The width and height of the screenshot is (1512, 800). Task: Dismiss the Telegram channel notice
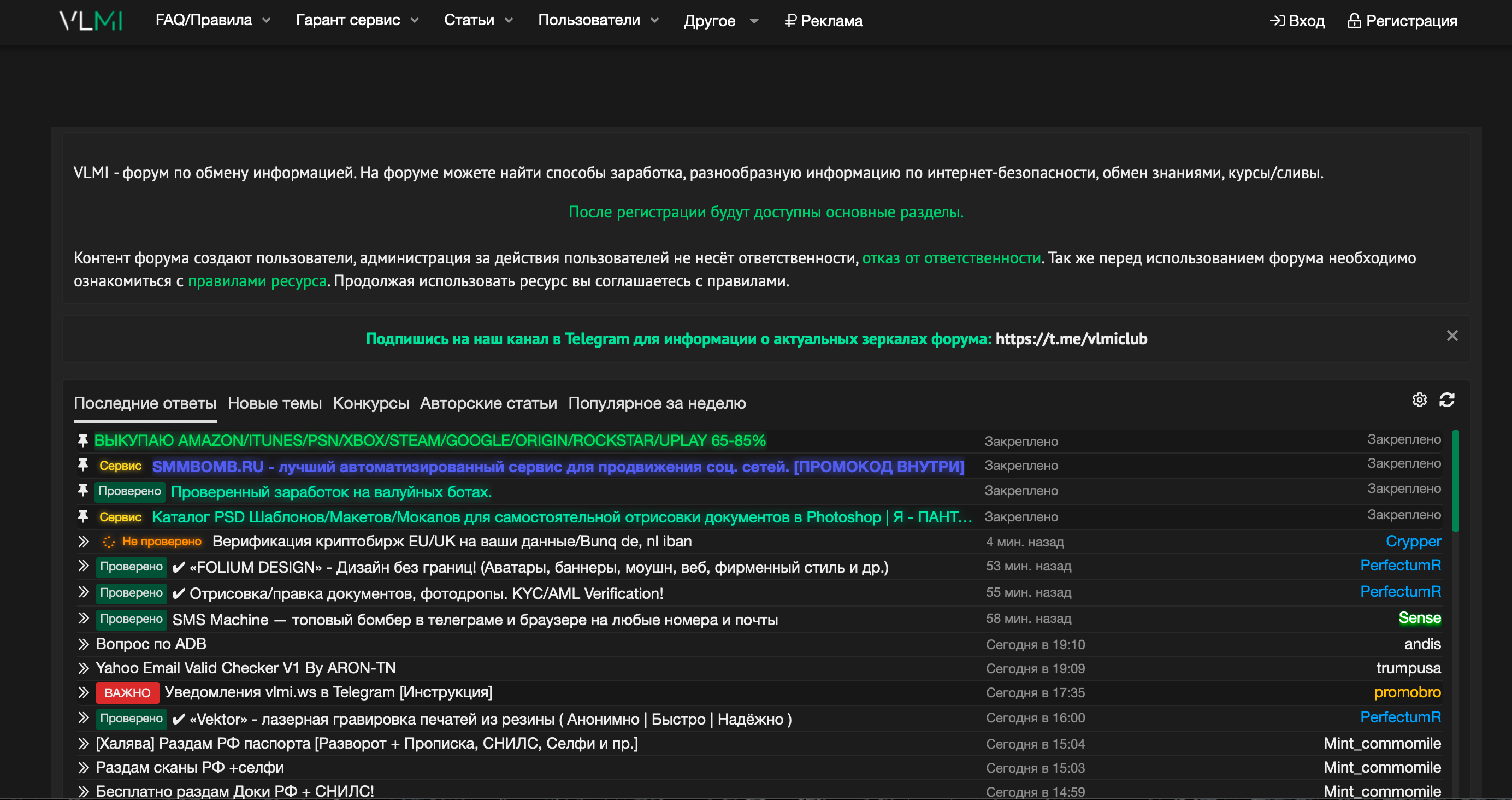point(1452,336)
